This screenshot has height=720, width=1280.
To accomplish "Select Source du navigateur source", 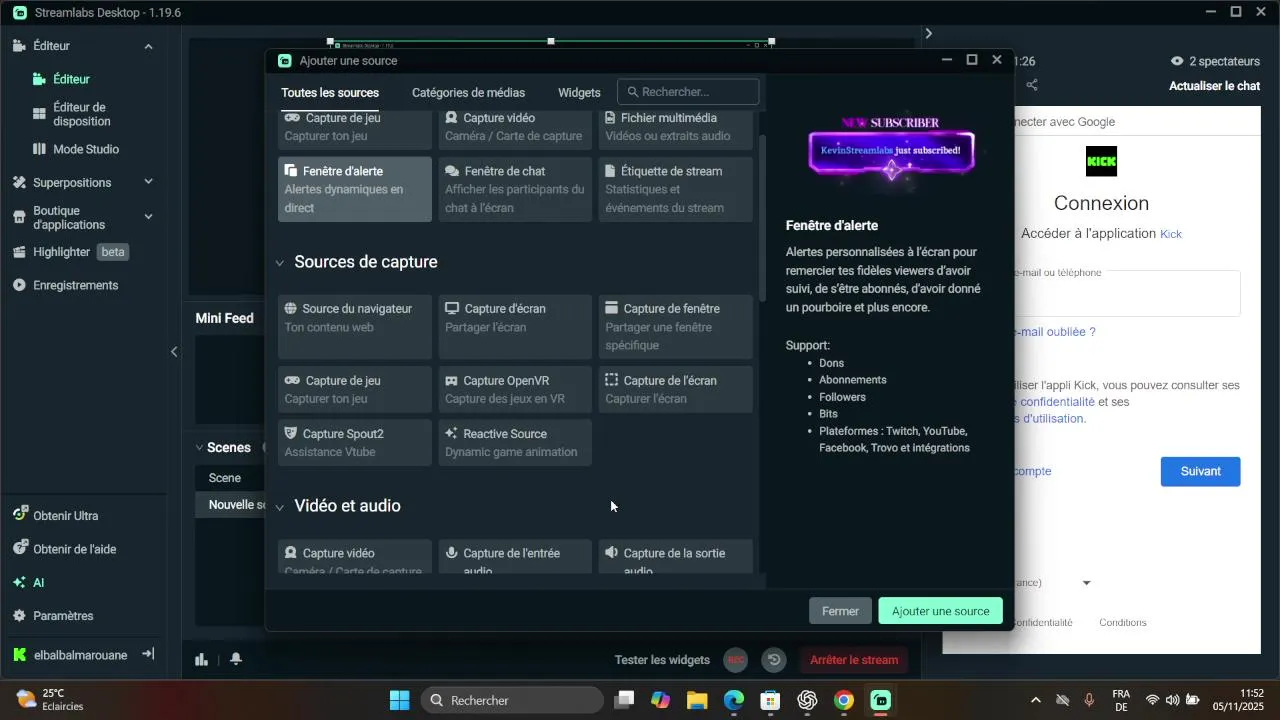I will [355, 326].
